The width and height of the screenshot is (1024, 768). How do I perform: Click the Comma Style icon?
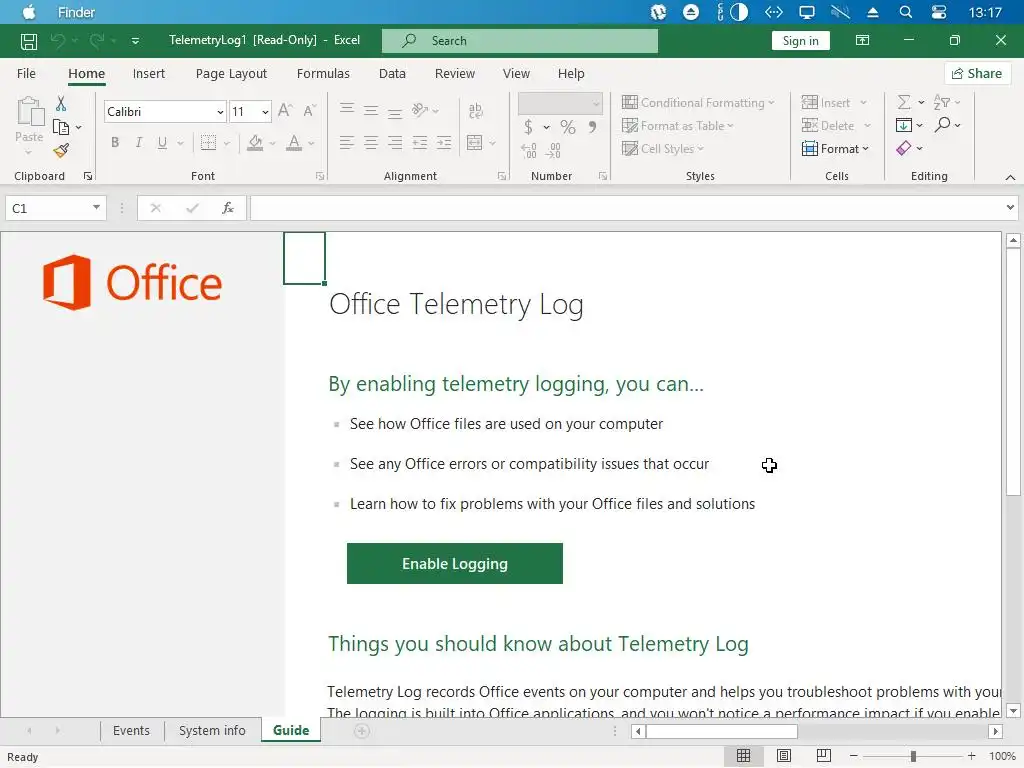click(x=592, y=127)
